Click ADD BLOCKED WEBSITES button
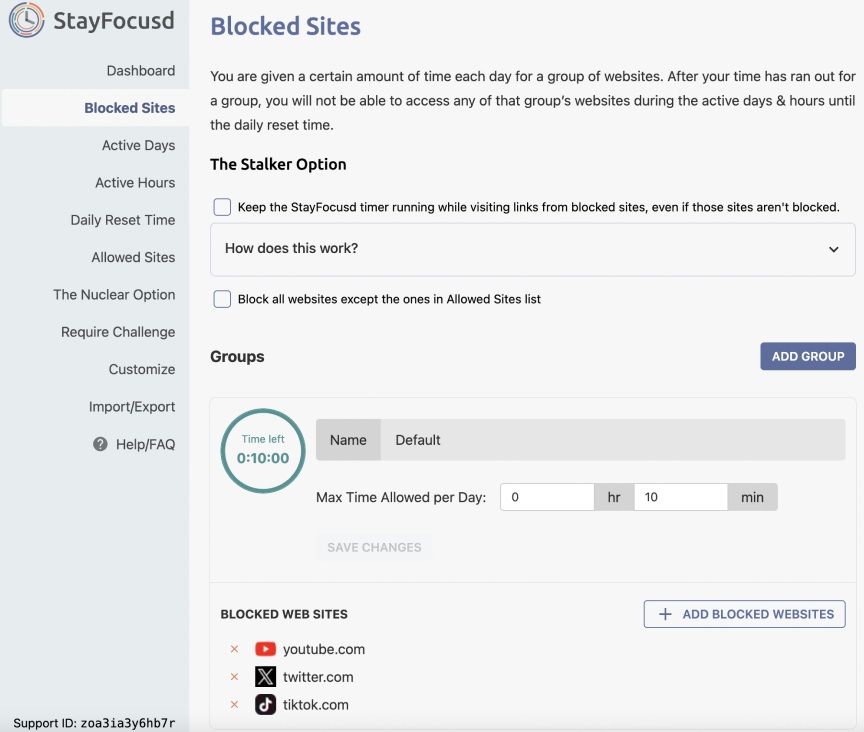864x732 pixels. 744,614
